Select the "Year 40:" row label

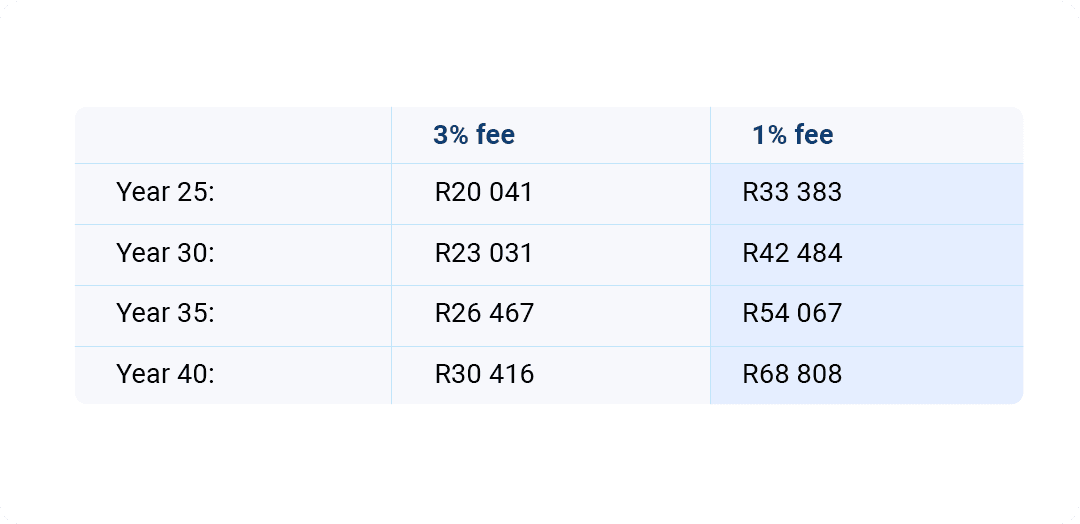pyautogui.click(x=166, y=374)
